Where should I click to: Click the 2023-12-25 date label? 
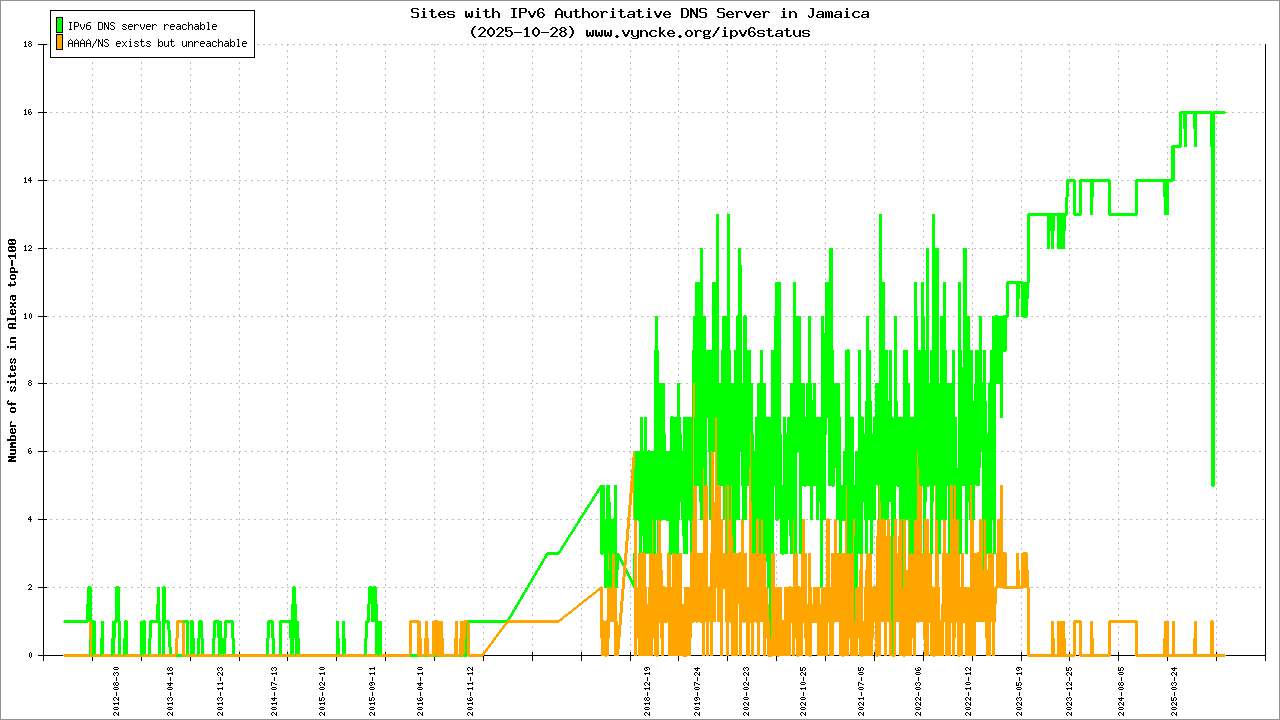tap(1069, 689)
